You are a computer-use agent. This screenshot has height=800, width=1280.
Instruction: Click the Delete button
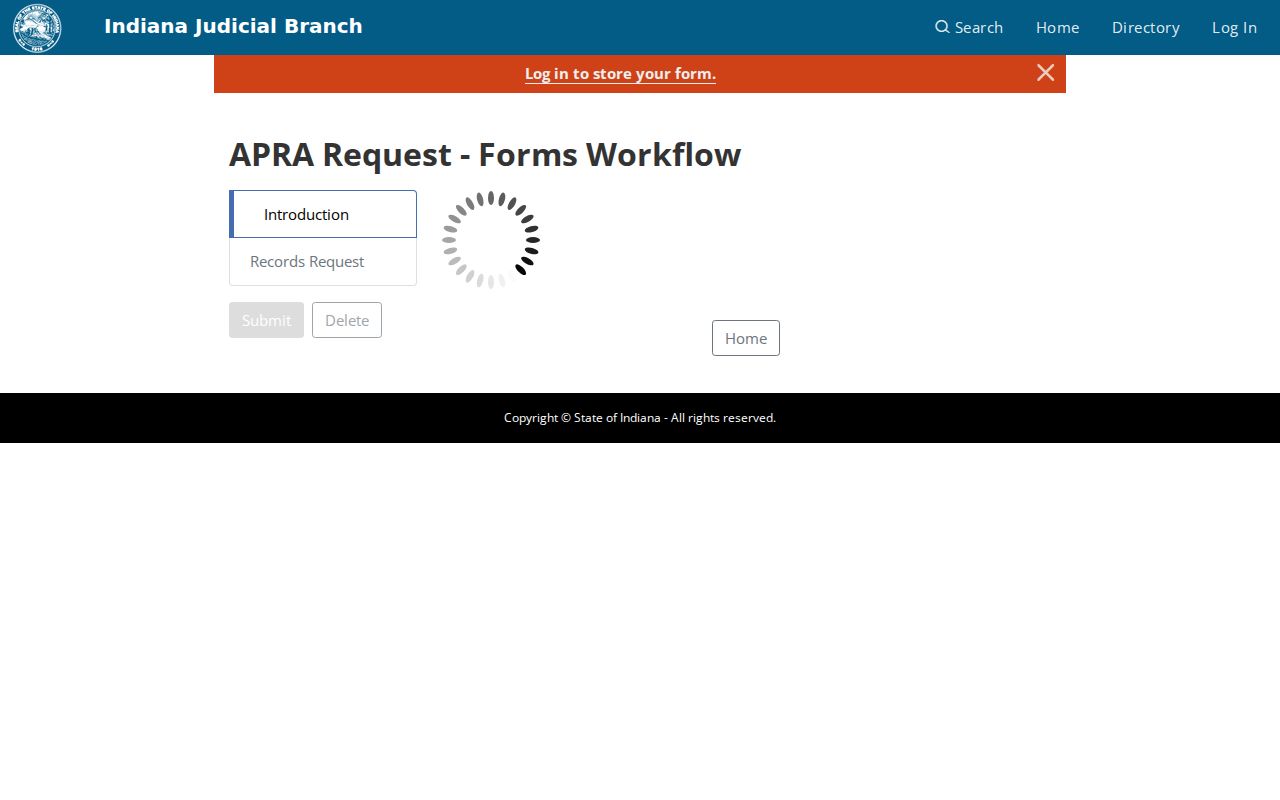(347, 320)
